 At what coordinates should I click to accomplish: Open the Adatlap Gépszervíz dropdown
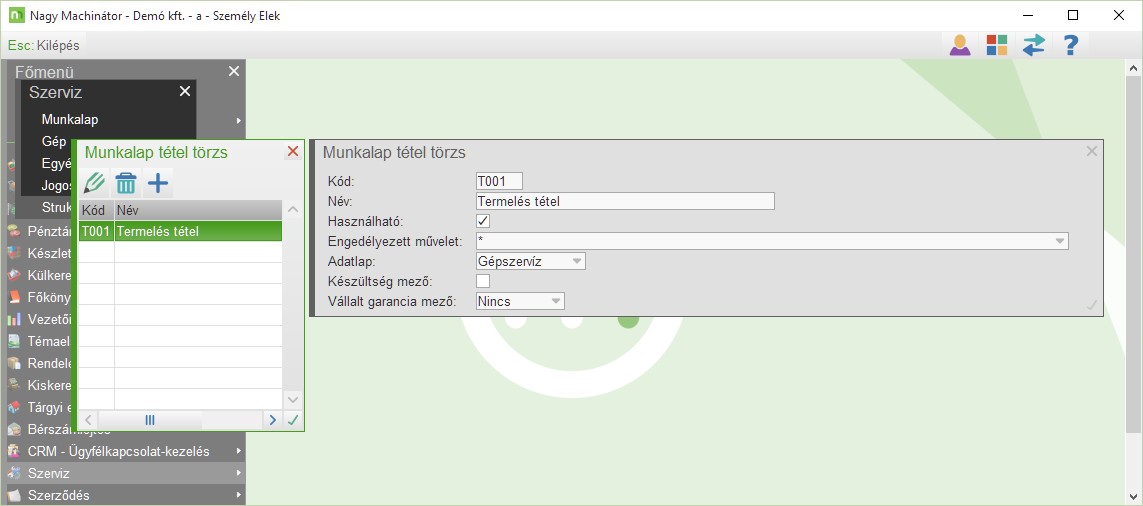[577, 261]
